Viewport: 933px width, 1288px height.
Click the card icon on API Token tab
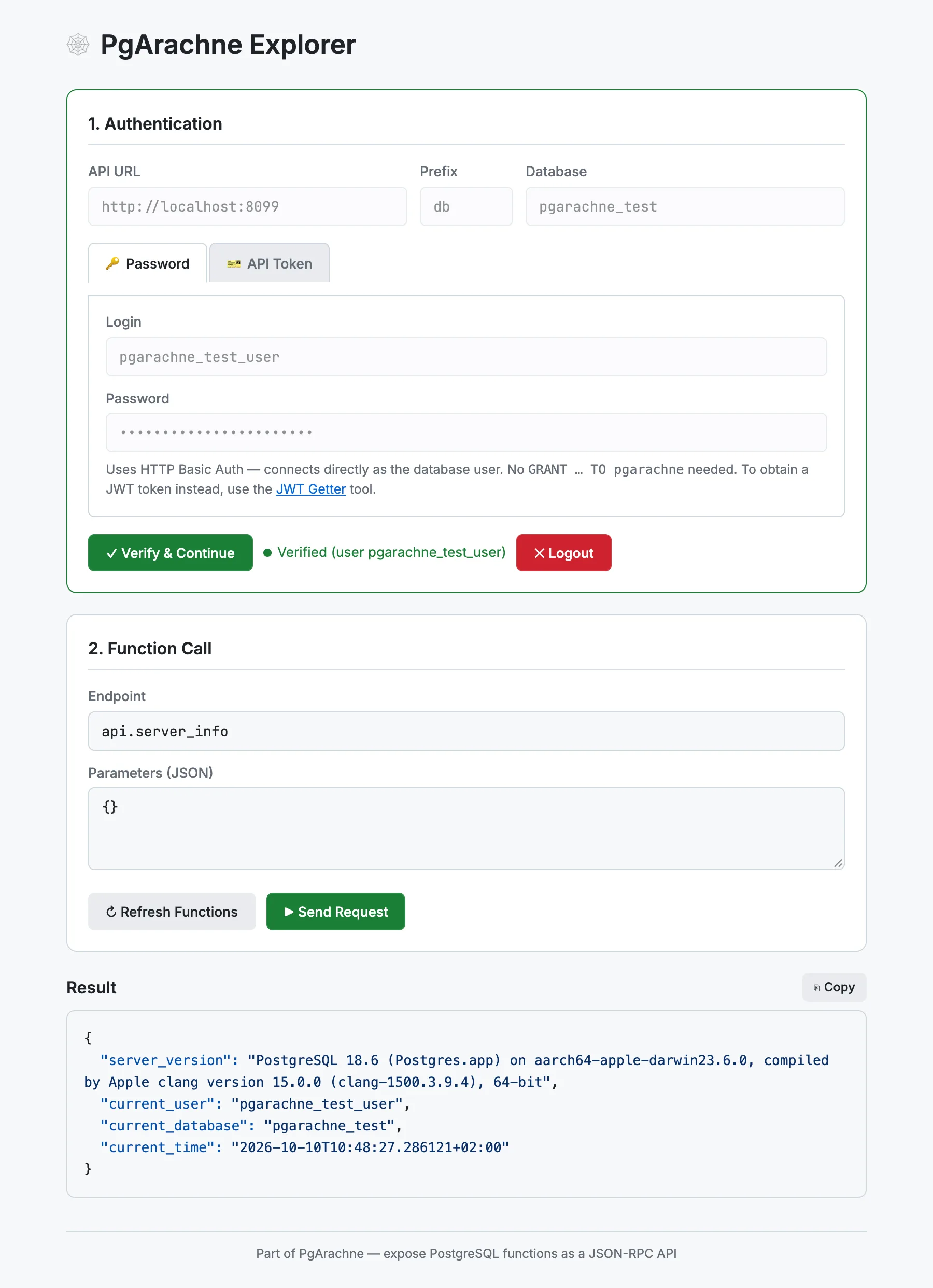click(234, 264)
